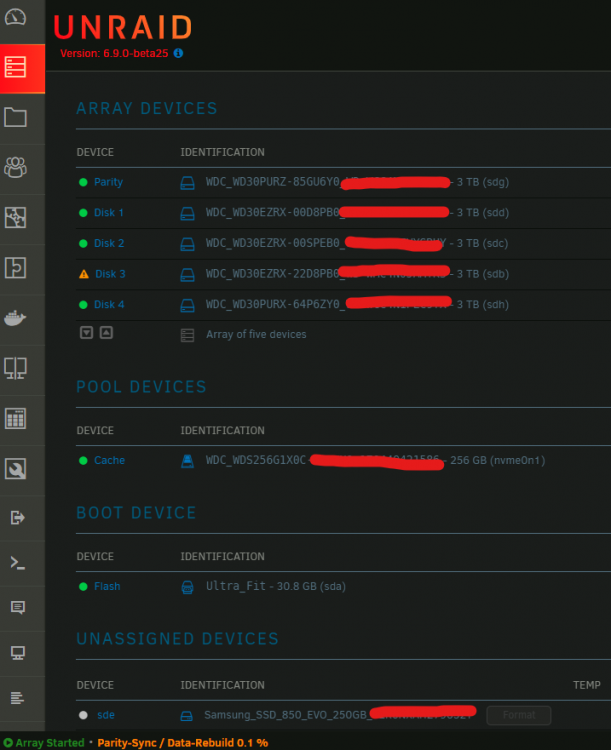Open the Dashboard gauge icon in sidebar
611x750 pixels.
coord(15,17)
